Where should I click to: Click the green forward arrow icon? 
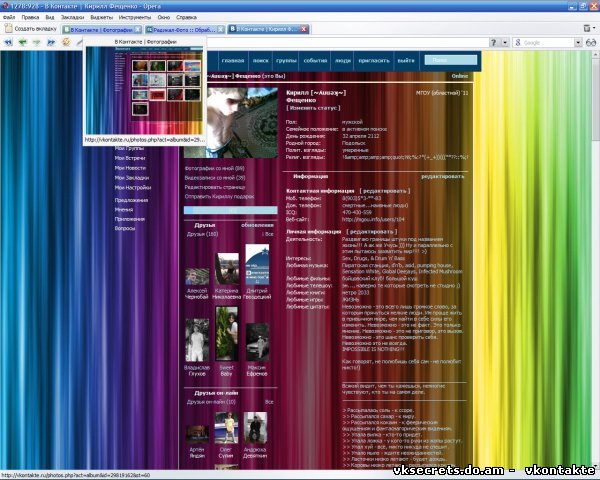(37, 42)
